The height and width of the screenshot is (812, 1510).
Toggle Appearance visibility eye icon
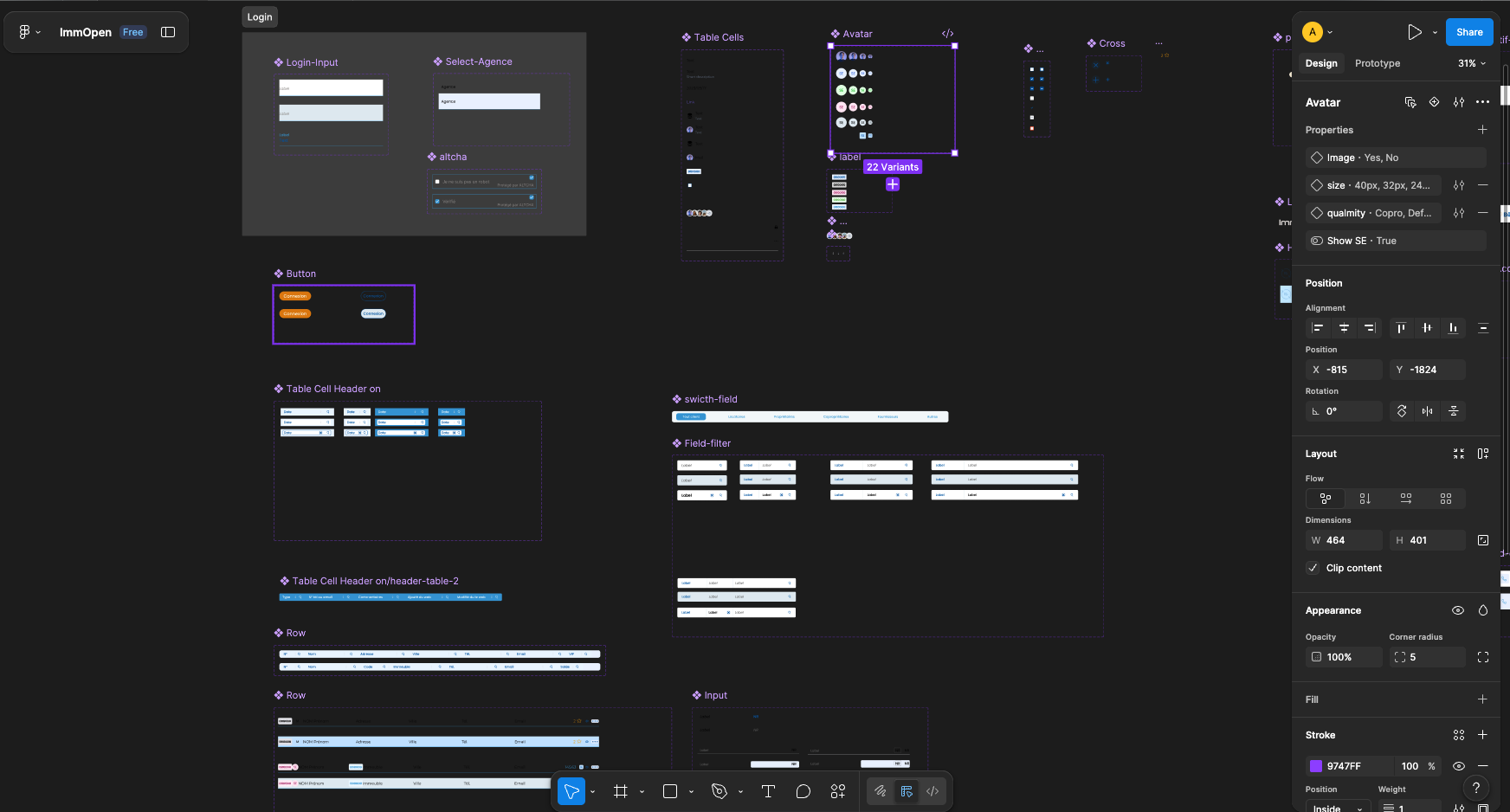pyautogui.click(x=1458, y=610)
